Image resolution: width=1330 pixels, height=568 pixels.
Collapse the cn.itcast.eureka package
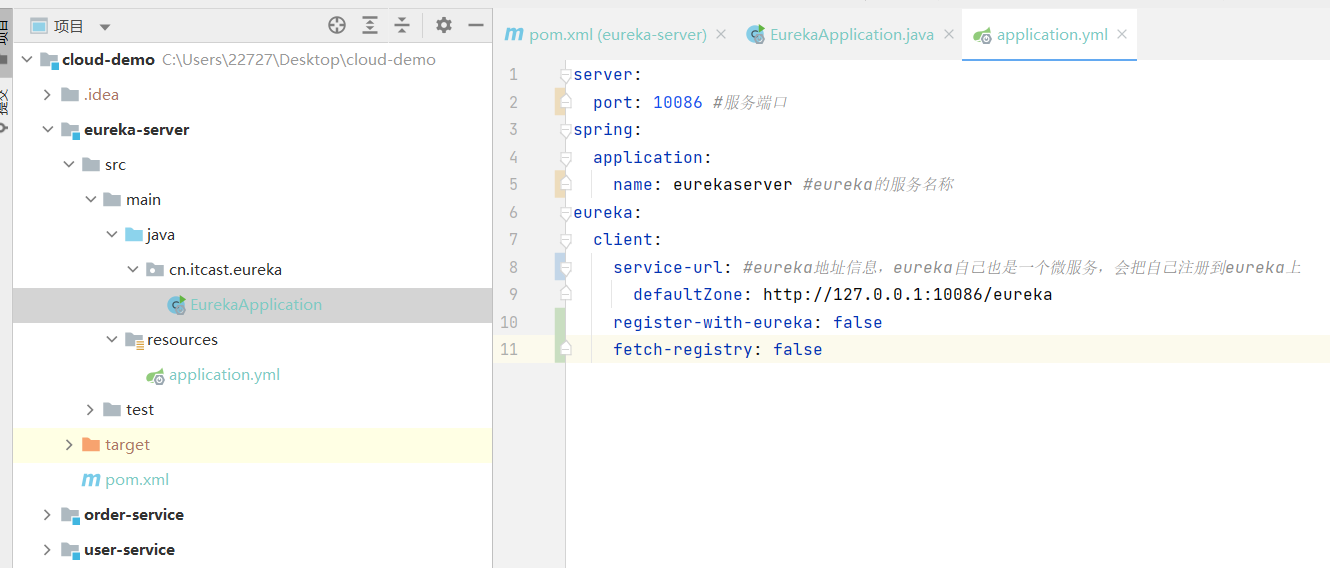[133, 270]
